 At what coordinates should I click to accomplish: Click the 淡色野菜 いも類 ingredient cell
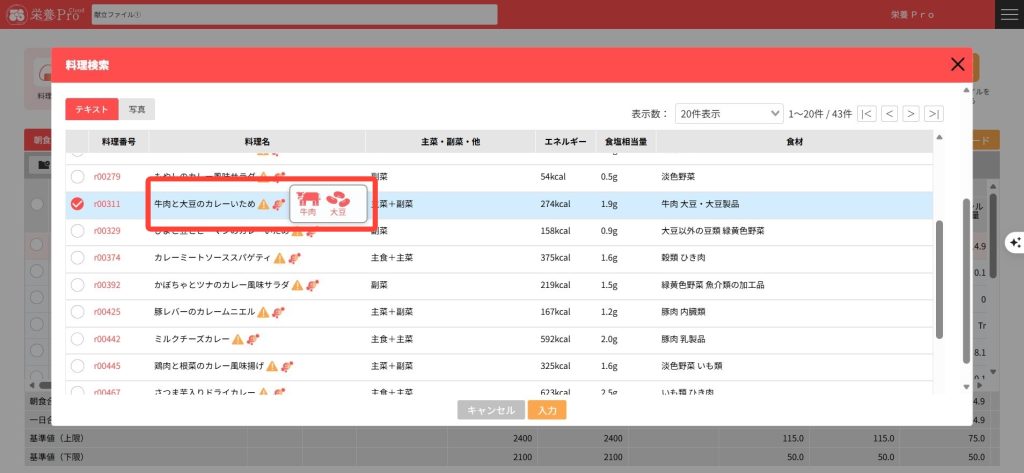tap(692, 367)
